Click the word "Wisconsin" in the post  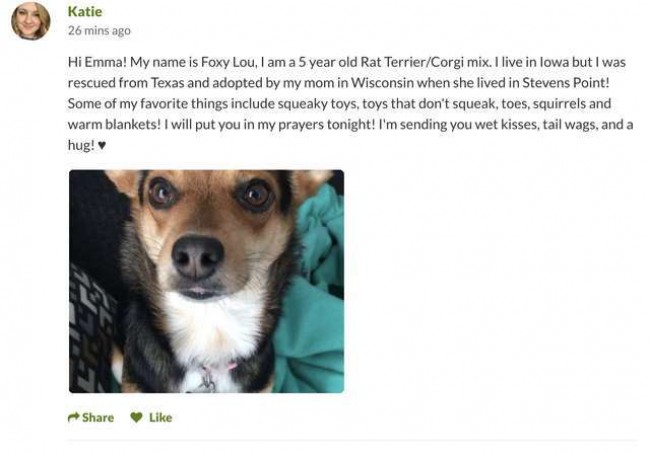click(382, 83)
